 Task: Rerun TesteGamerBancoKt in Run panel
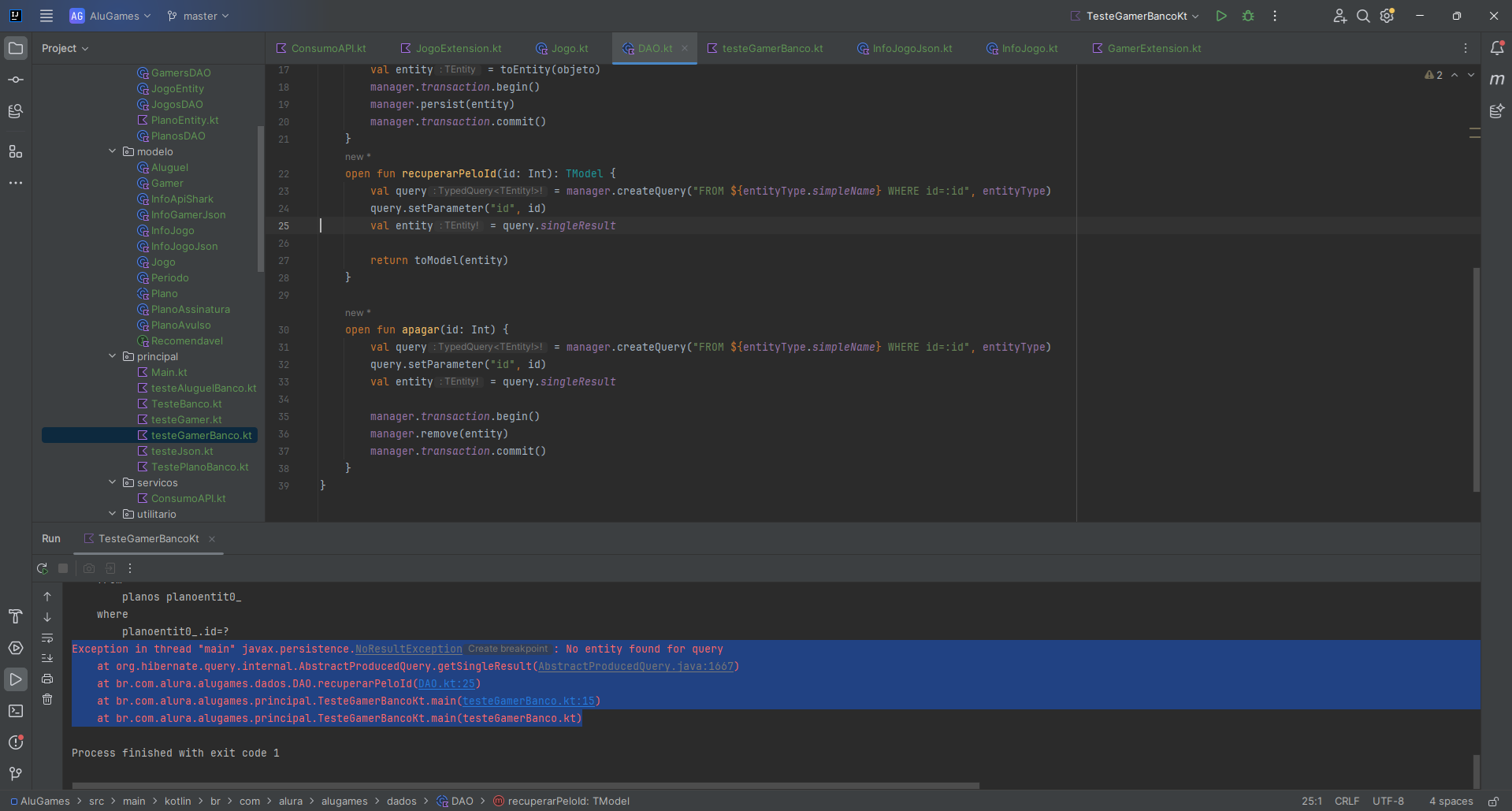coord(43,568)
